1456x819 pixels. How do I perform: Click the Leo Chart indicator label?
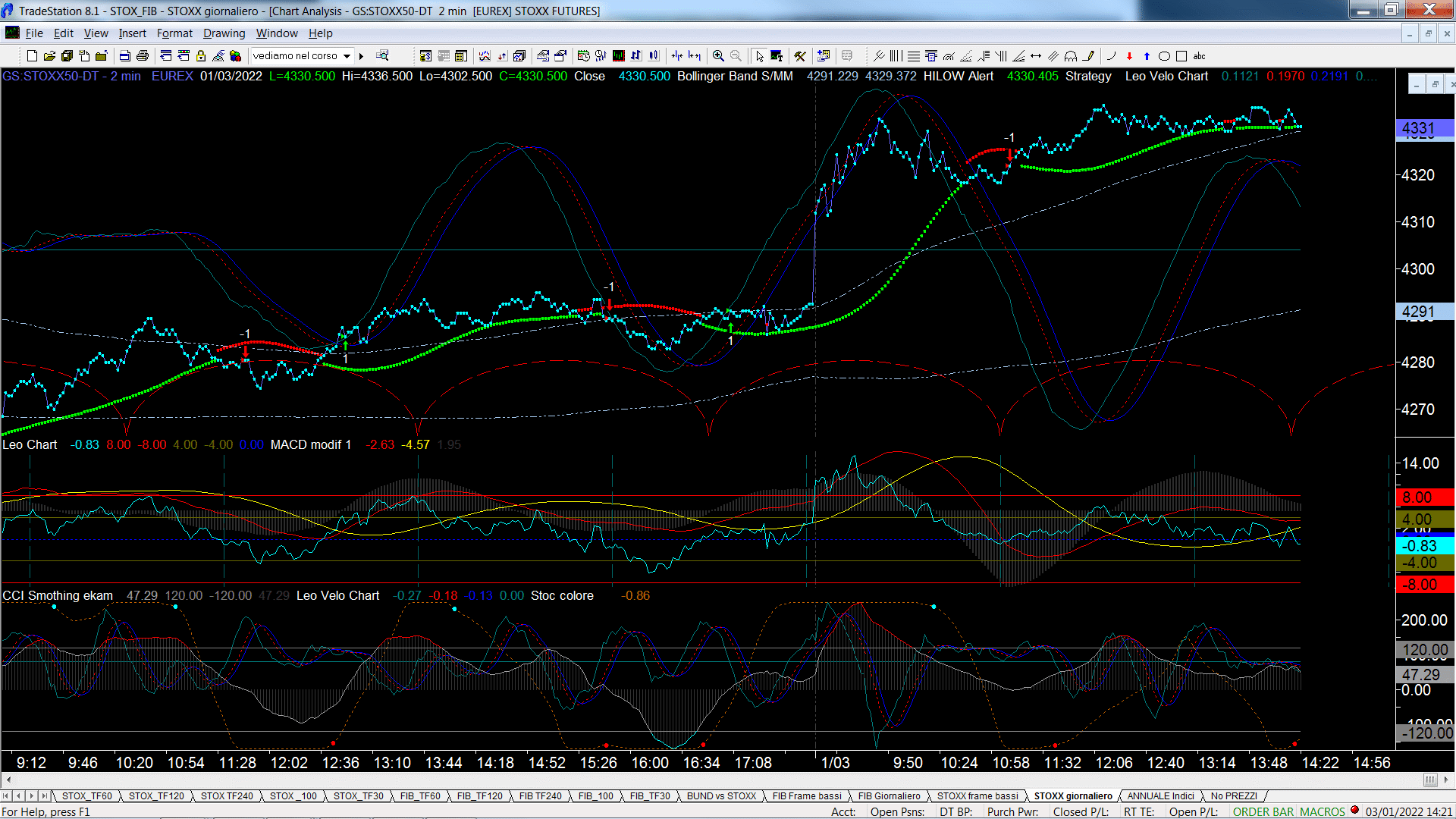pos(30,444)
